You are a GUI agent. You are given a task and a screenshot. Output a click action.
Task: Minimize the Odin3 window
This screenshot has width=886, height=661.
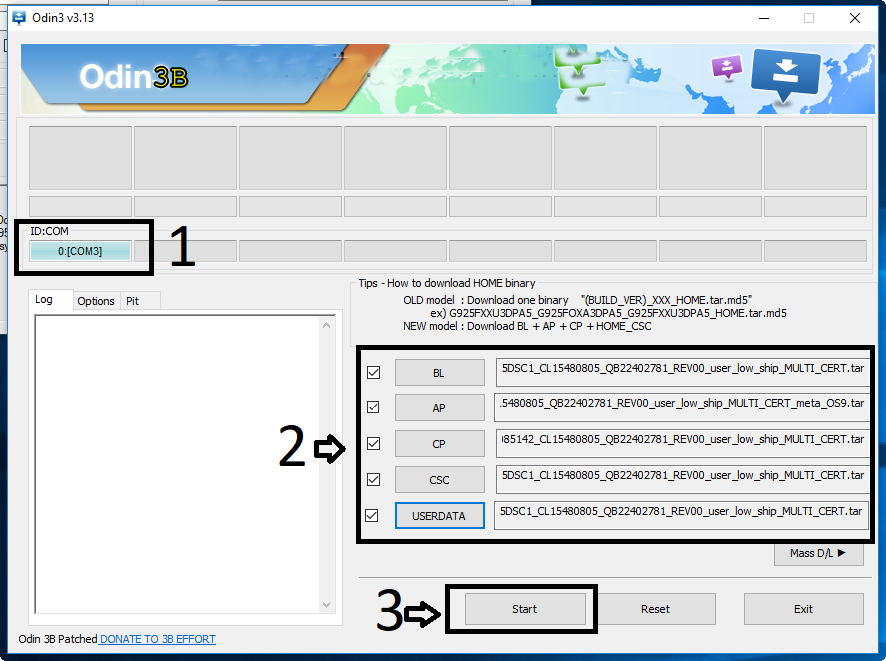pyautogui.click(x=764, y=18)
